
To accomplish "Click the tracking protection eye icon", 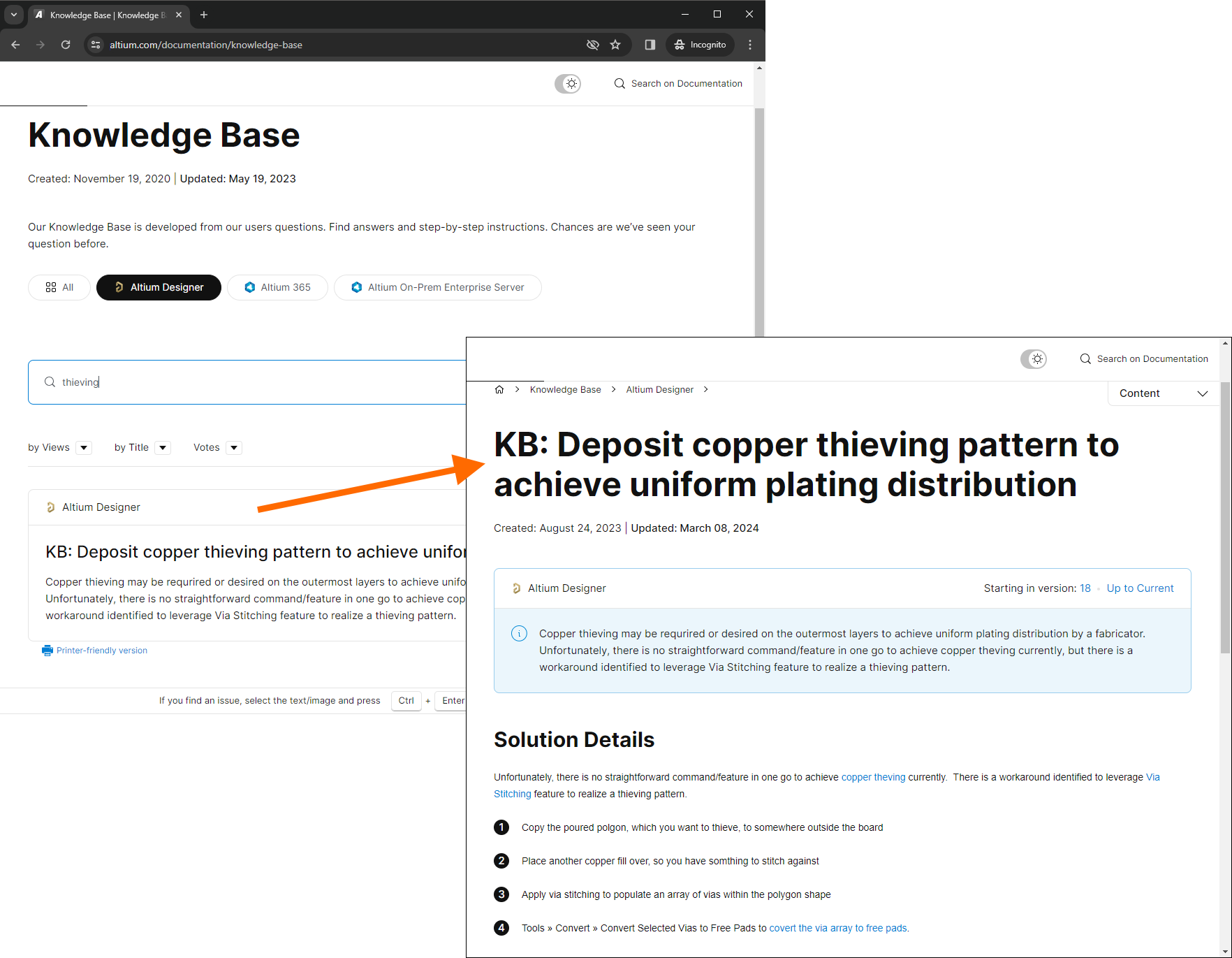I will click(593, 45).
